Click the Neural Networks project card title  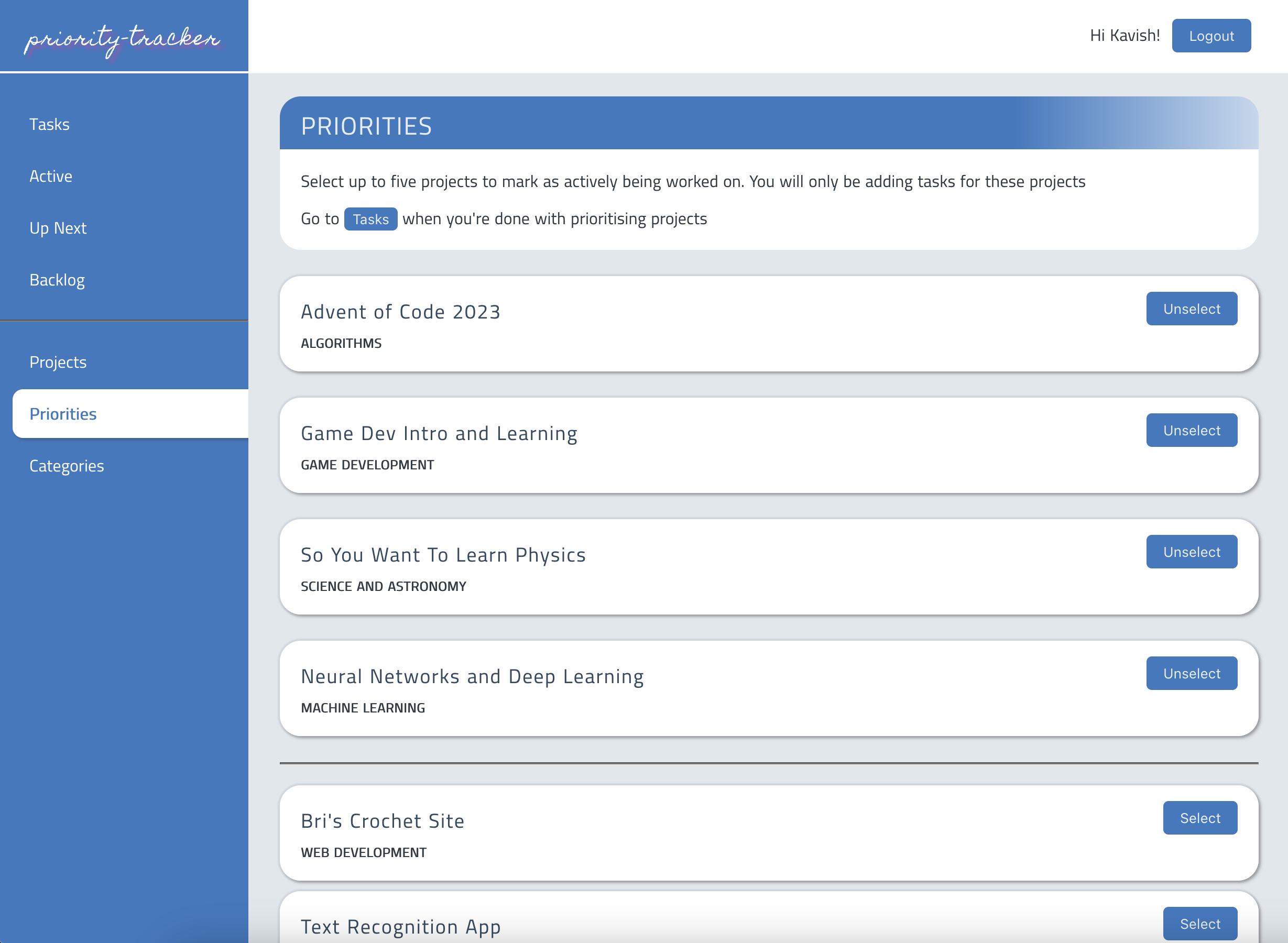point(472,677)
